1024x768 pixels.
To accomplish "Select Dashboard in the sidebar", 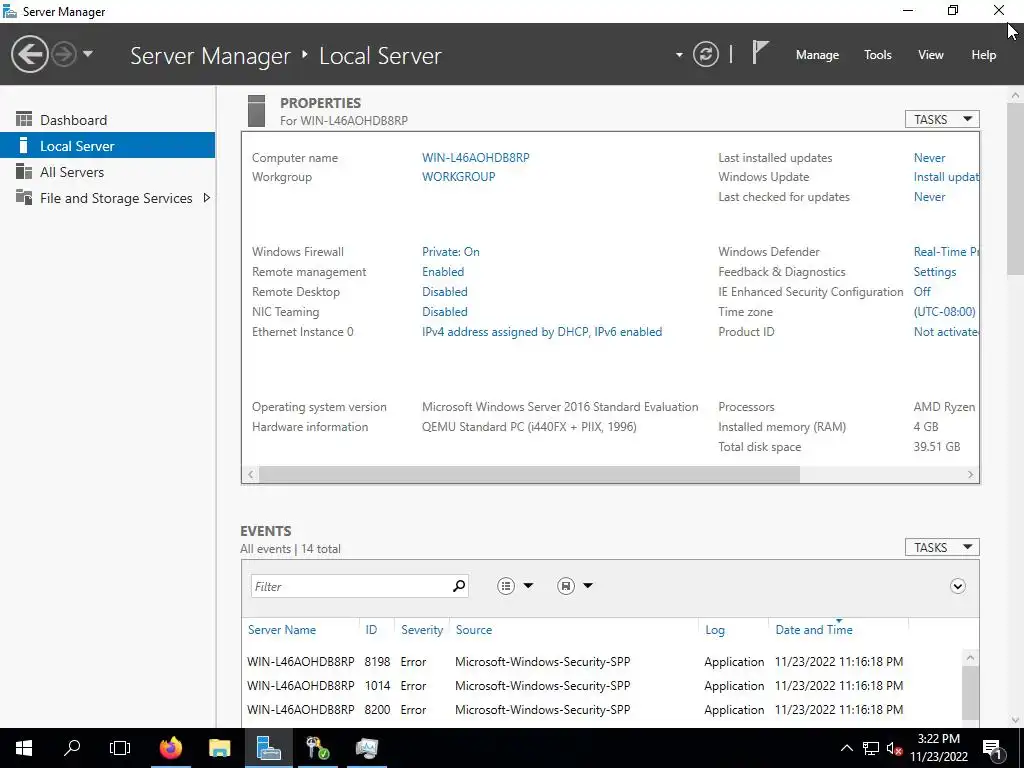I will [x=107, y=120].
